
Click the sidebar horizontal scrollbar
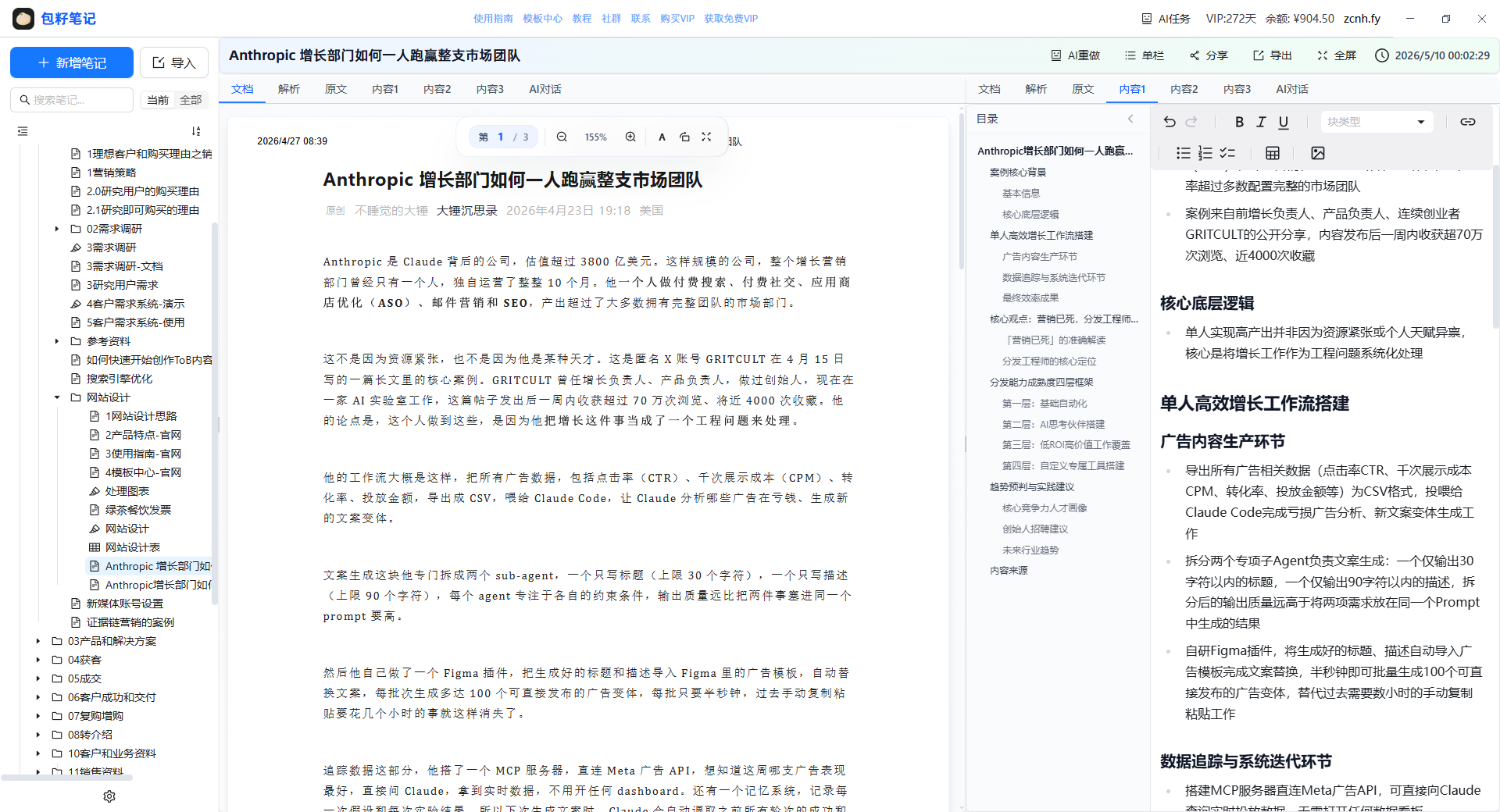pos(66,778)
